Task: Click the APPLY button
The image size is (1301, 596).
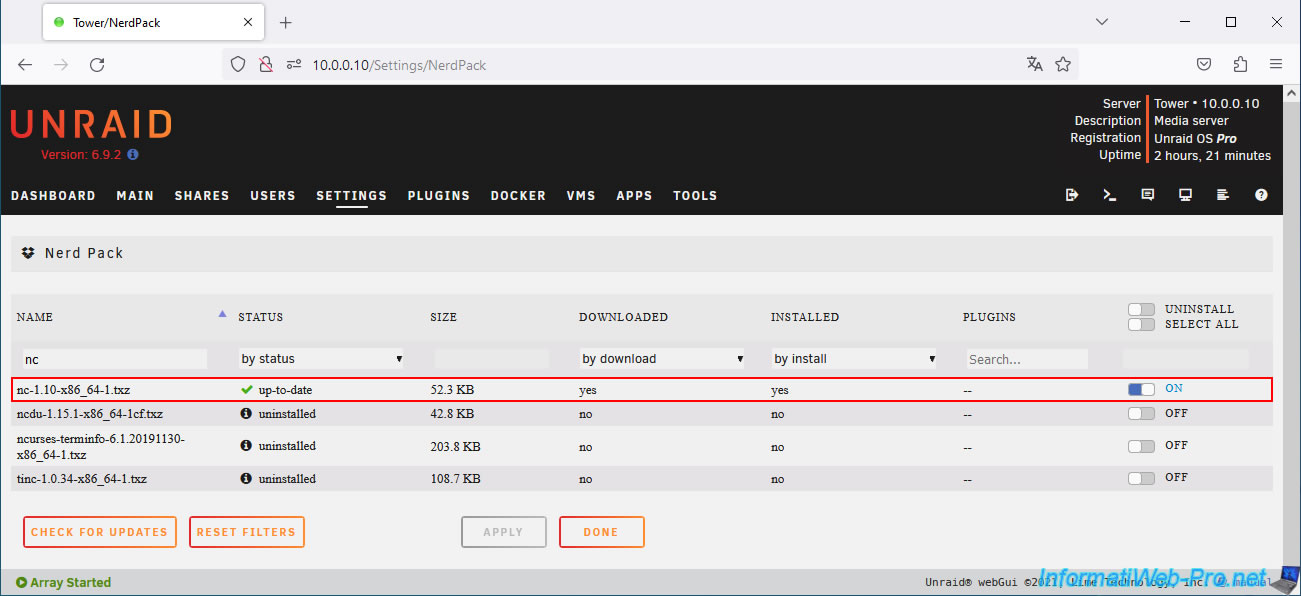Action: (504, 532)
